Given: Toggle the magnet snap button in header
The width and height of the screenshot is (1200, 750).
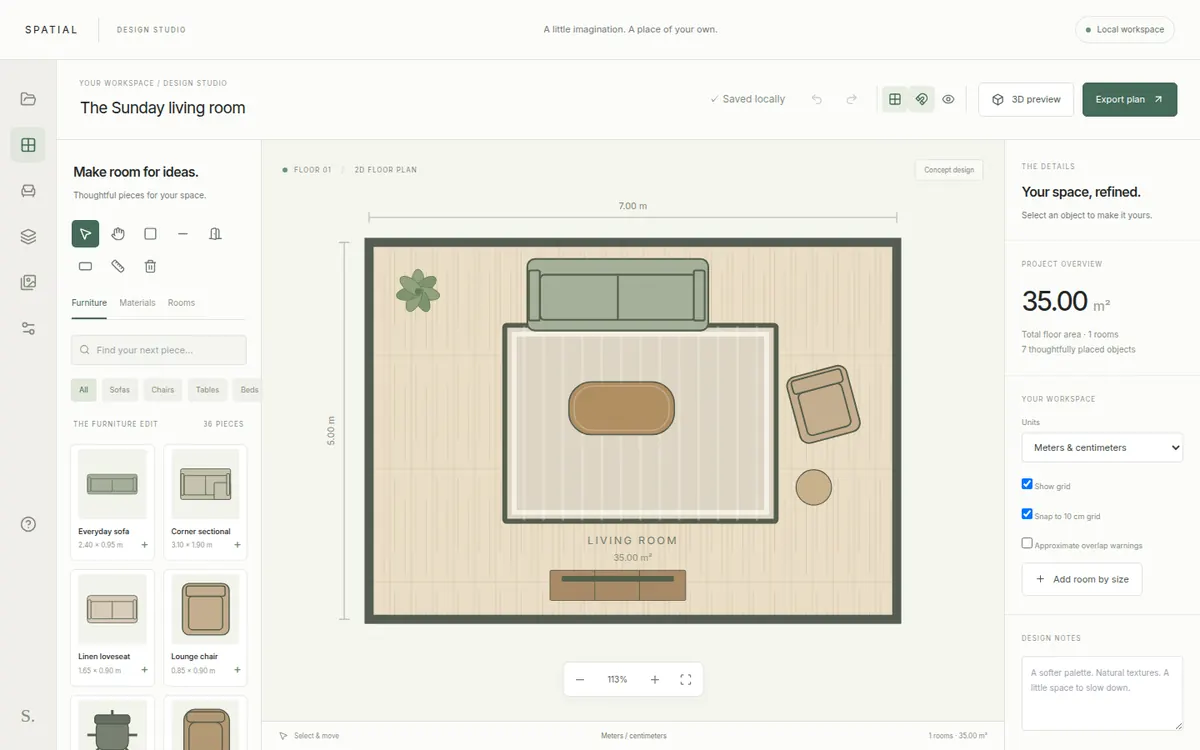Looking at the screenshot, I should 922,99.
